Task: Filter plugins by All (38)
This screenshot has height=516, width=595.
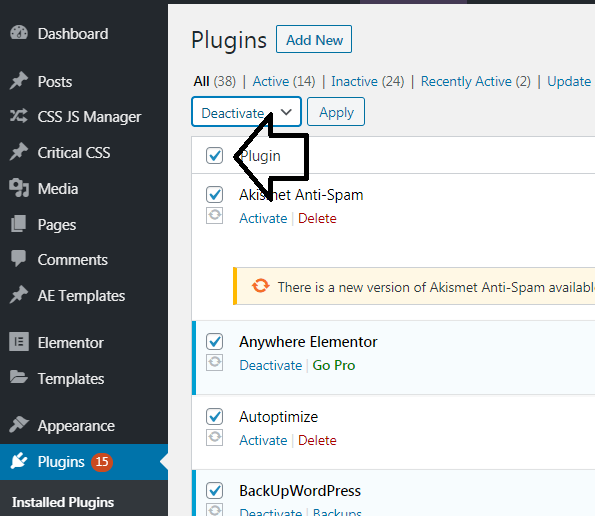Action: (214, 81)
